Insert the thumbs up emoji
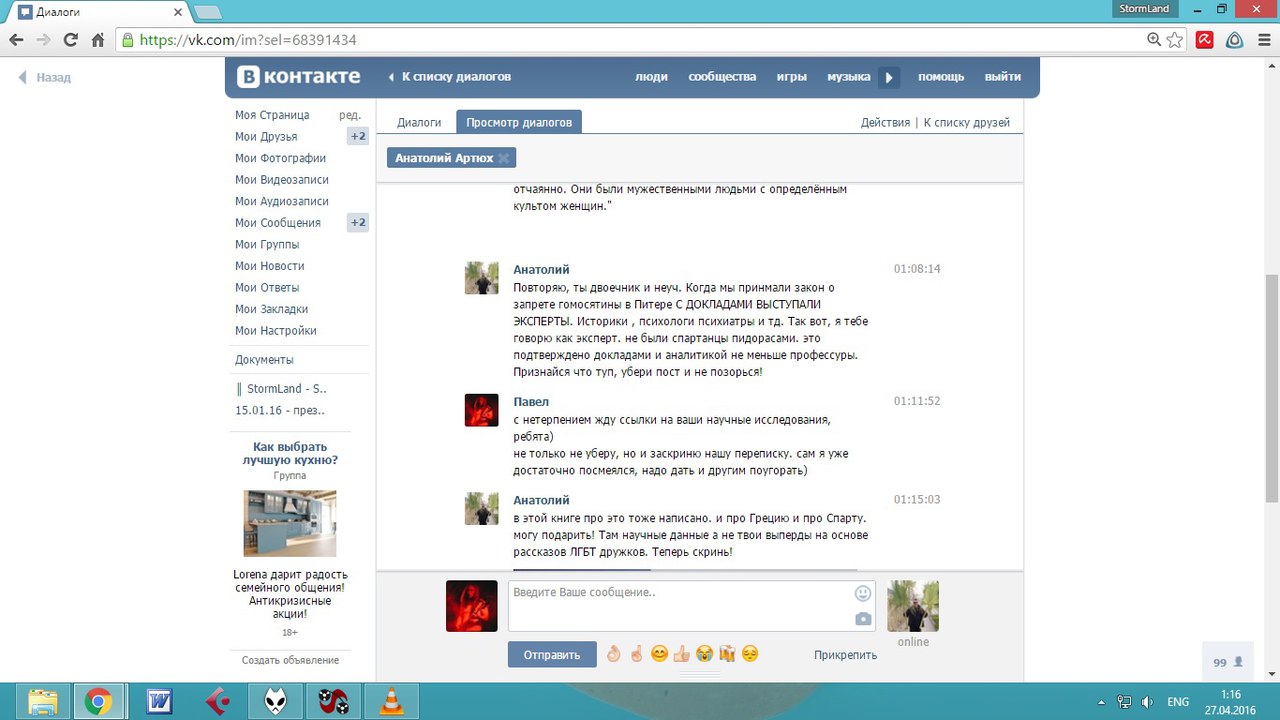1280x720 pixels. [x=682, y=654]
